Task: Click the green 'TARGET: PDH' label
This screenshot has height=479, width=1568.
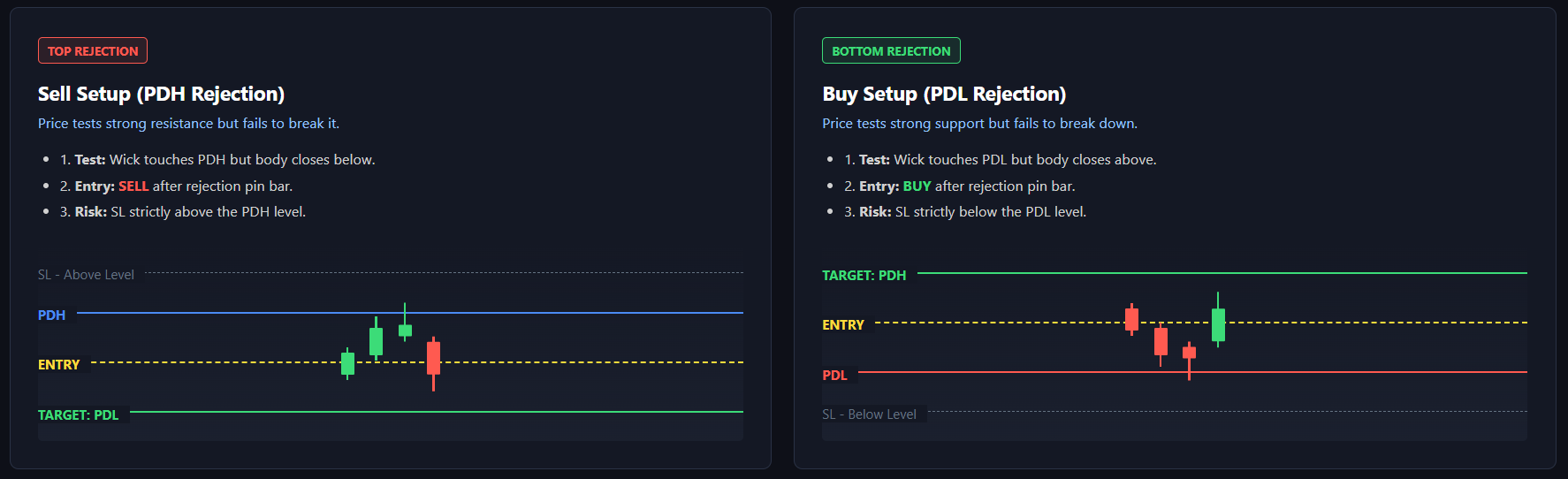Action: click(x=864, y=276)
